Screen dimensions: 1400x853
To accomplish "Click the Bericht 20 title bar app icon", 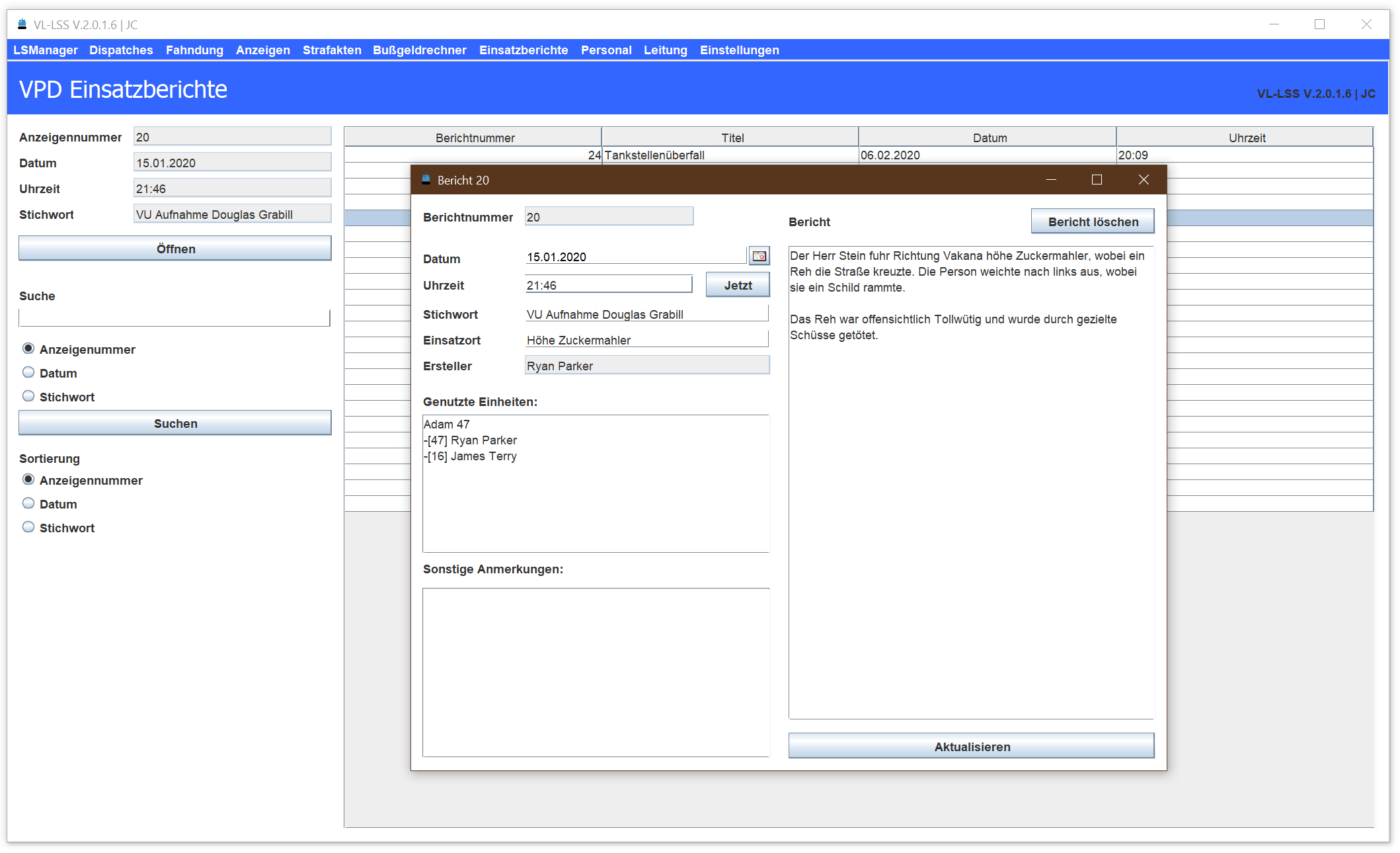I will [426, 180].
